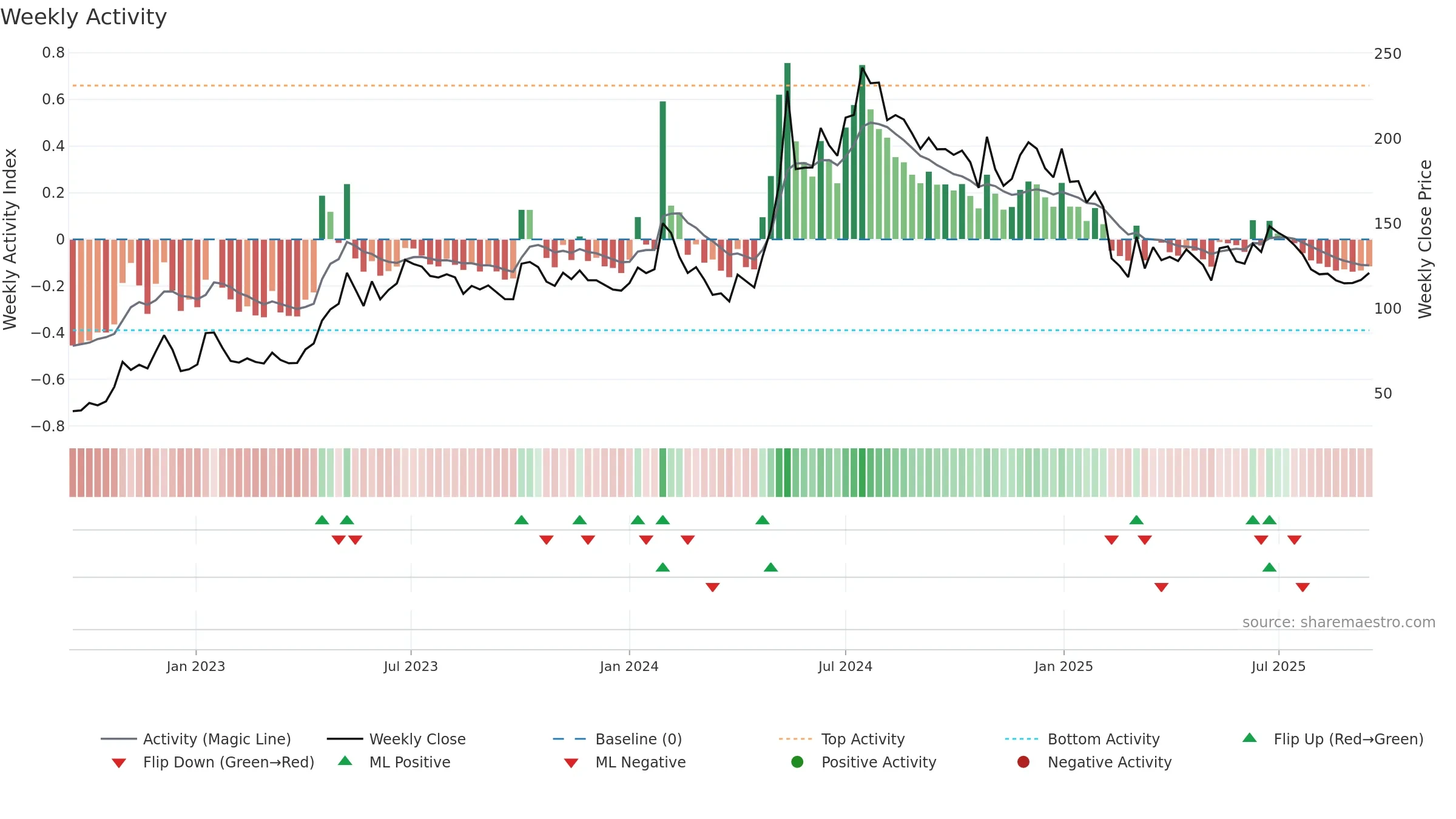Click the 0.8 tick label on left axis

53,53
